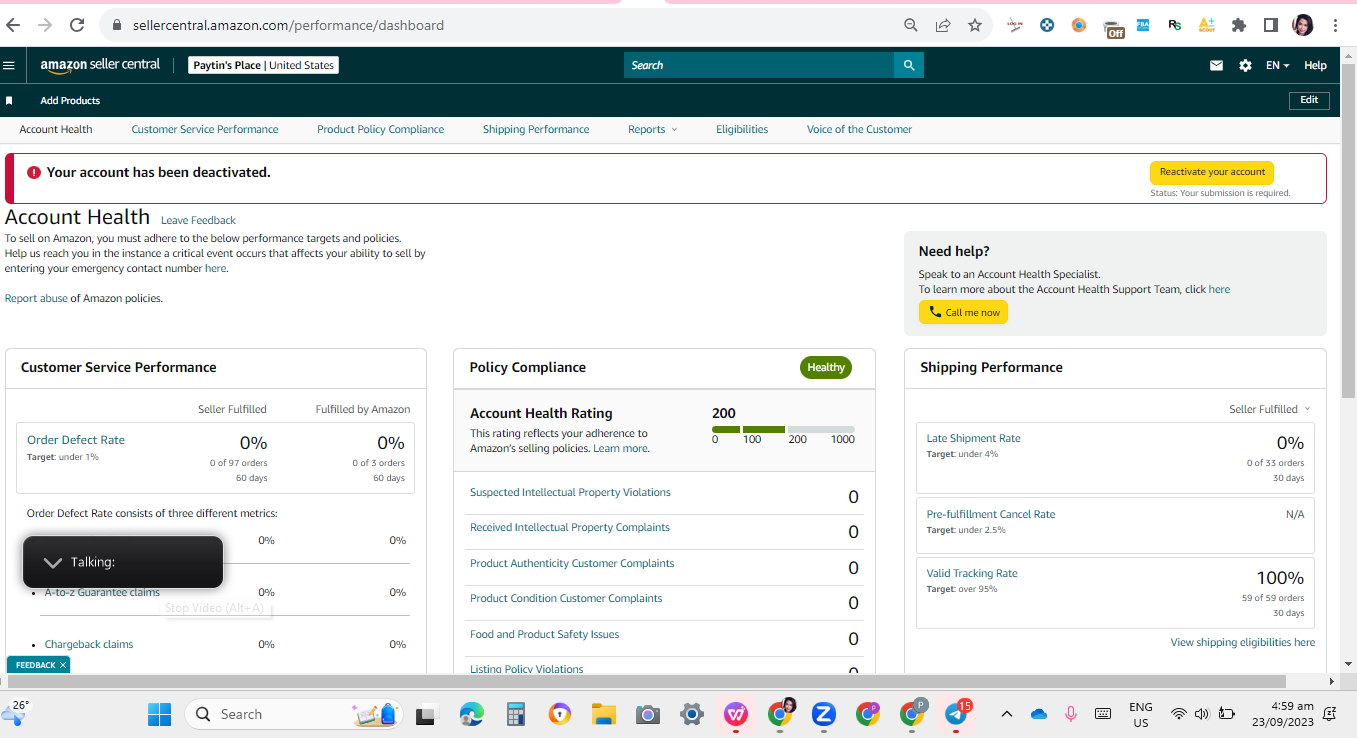This screenshot has height=738, width=1357.
Task: Open the Voice of the Customer tab
Action: click(860, 129)
